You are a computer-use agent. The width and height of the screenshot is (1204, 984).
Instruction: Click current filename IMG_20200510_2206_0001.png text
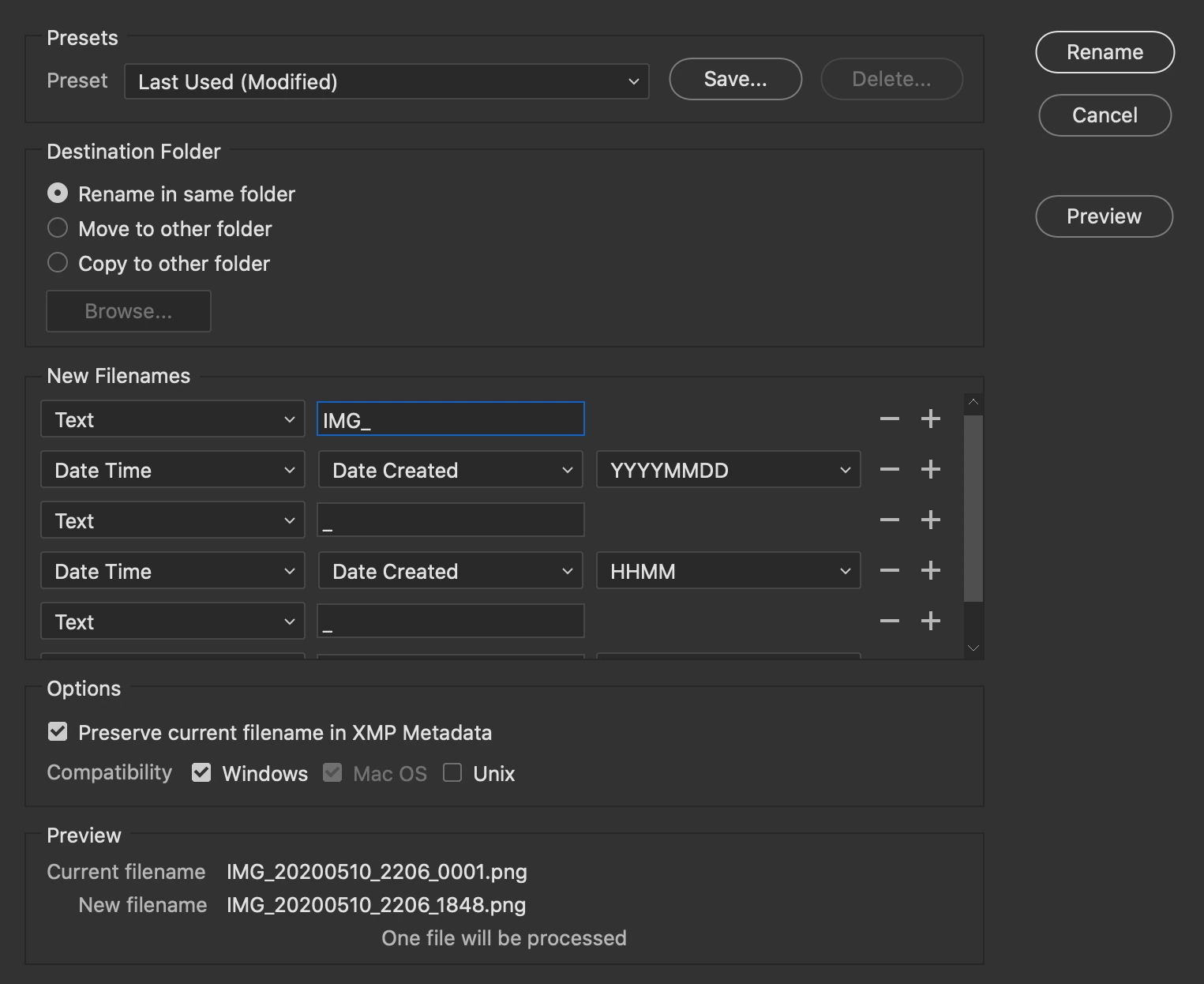[x=377, y=872]
